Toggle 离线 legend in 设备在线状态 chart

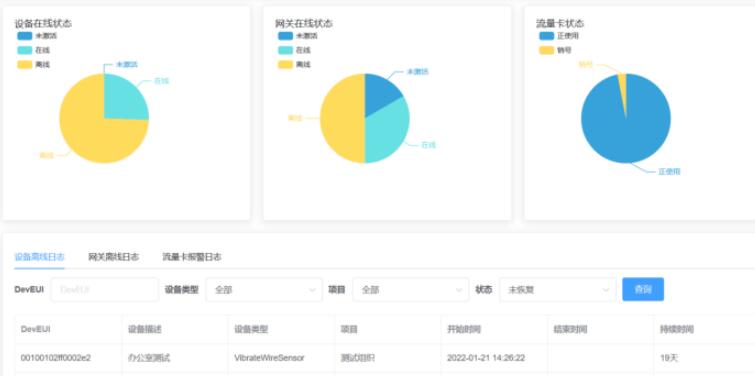point(33,65)
